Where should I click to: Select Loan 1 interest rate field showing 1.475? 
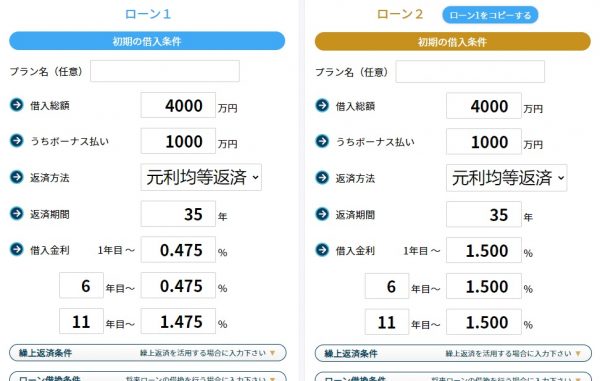coord(178,321)
